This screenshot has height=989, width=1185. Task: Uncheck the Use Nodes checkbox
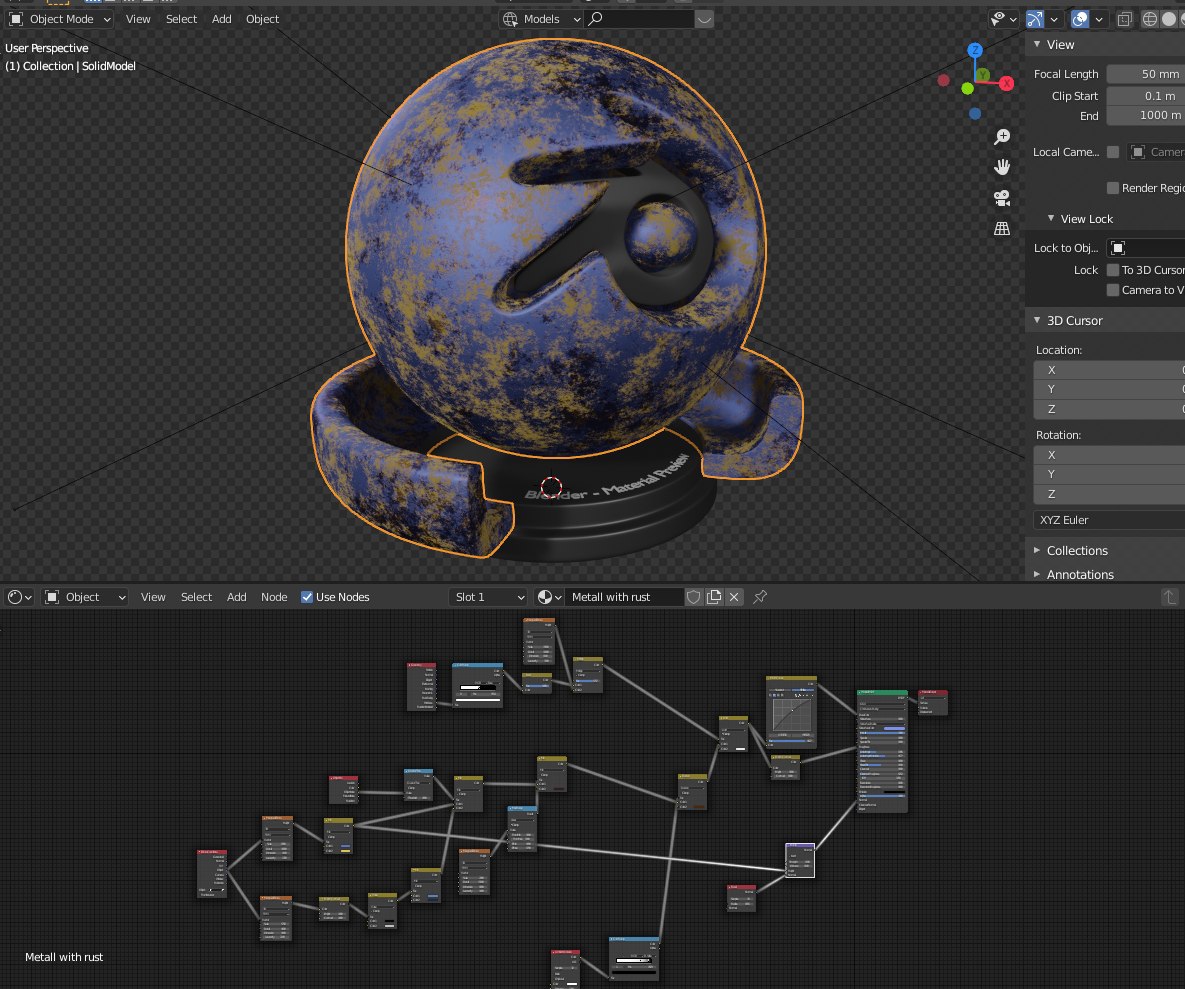(x=307, y=597)
